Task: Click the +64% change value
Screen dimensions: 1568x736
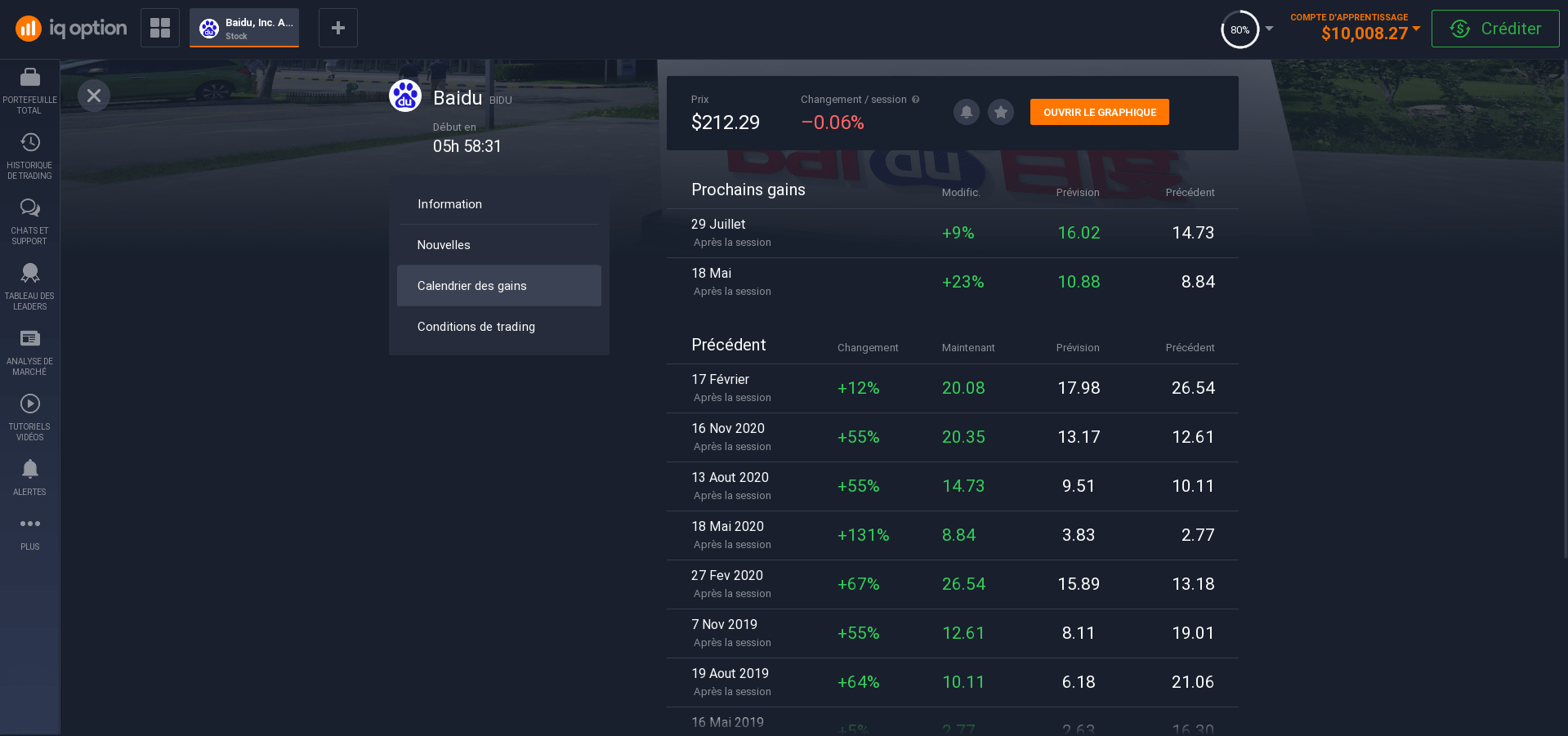Action: point(859,682)
